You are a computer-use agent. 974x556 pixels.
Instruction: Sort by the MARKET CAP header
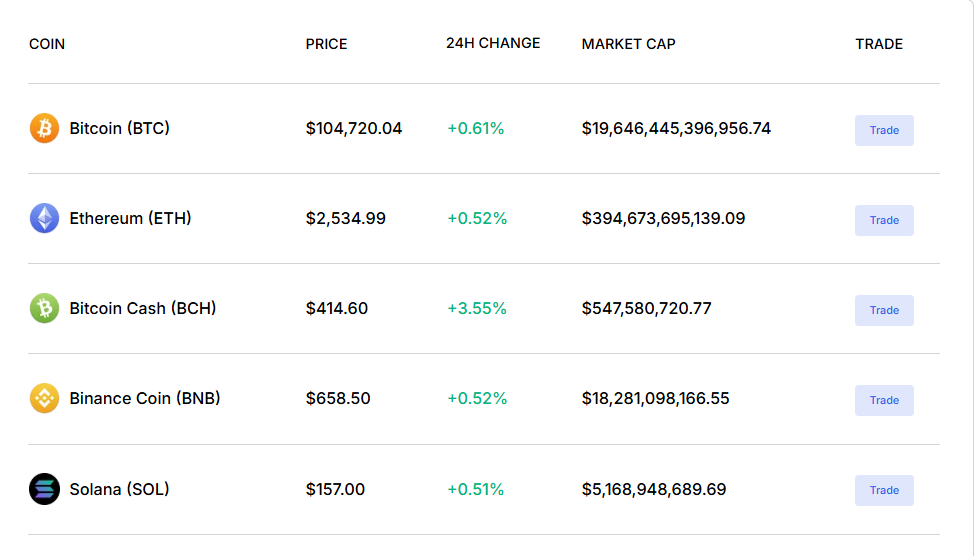[x=628, y=44]
